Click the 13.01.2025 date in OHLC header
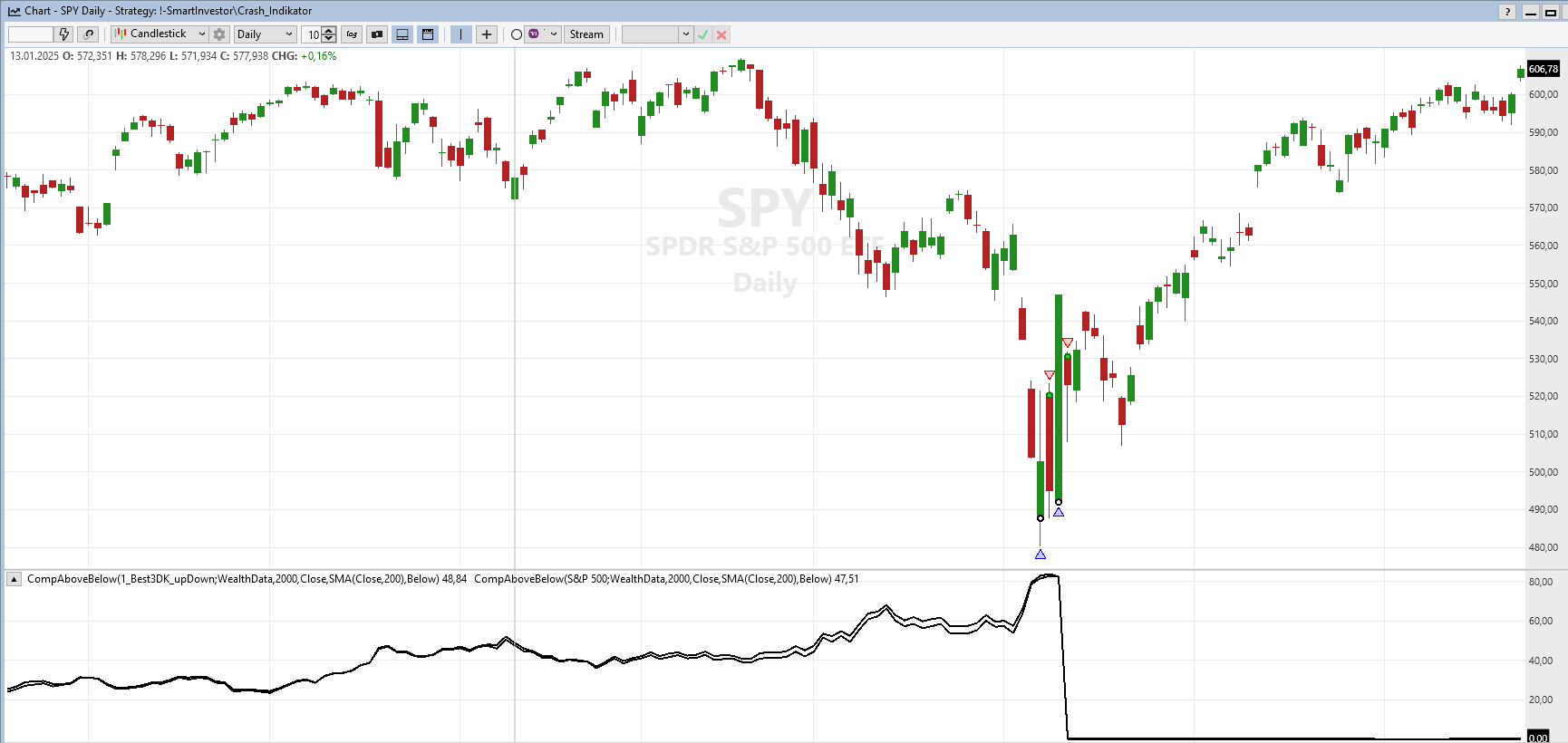 (x=34, y=56)
